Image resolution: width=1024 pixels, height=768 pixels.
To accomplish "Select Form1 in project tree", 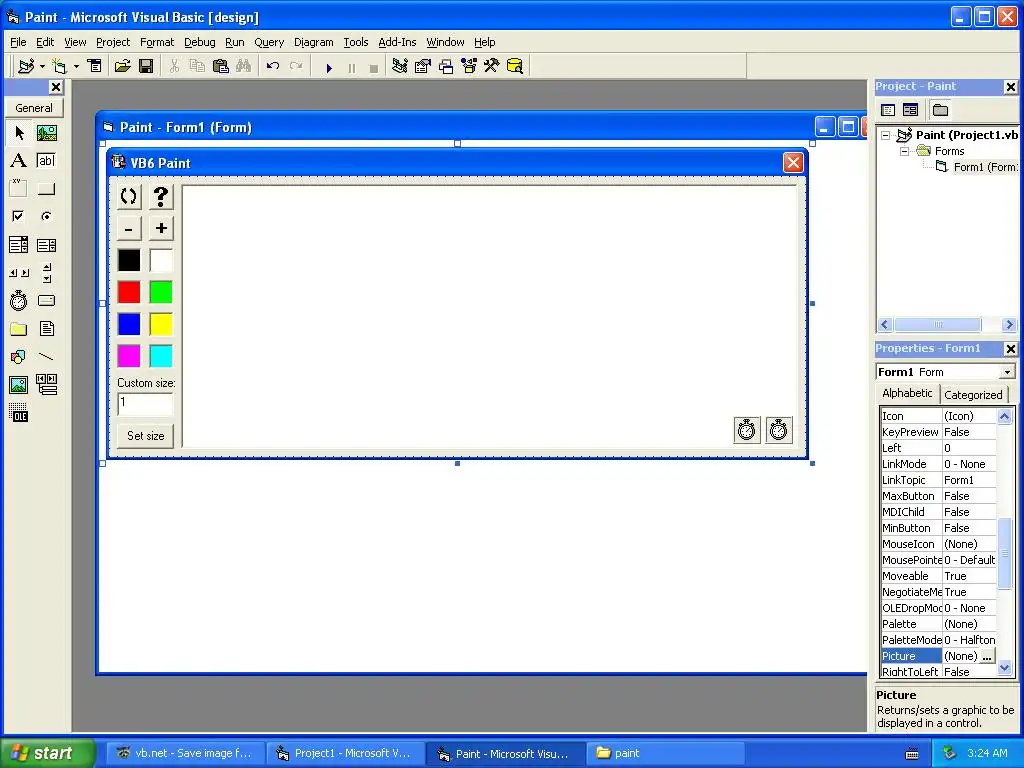I will point(985,167).
